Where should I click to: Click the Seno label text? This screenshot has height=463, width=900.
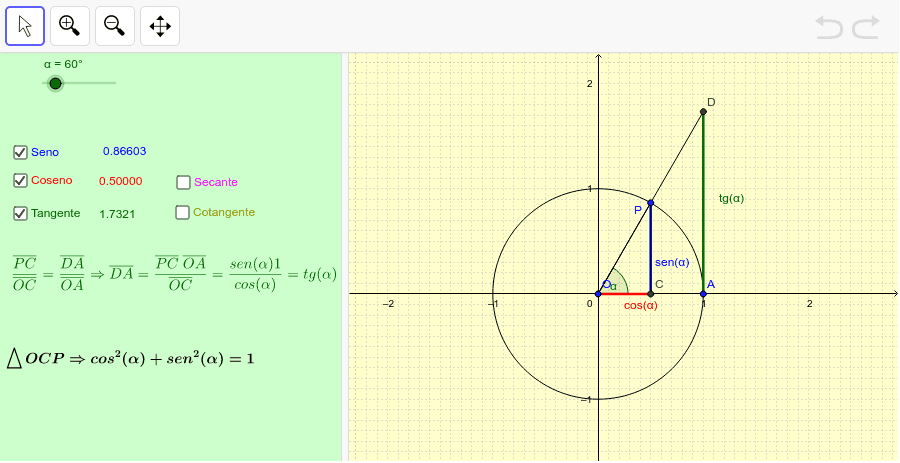point(45,153)
